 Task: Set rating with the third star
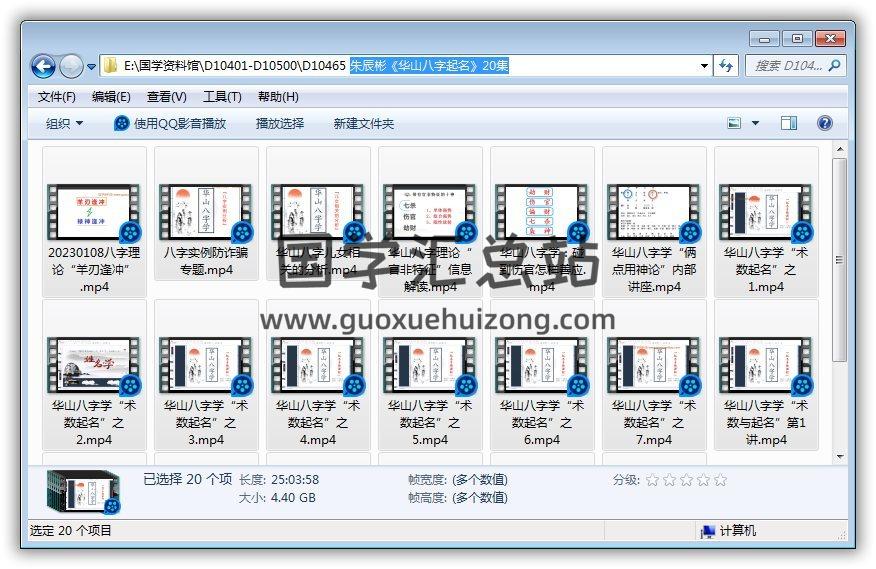point(686,480)
